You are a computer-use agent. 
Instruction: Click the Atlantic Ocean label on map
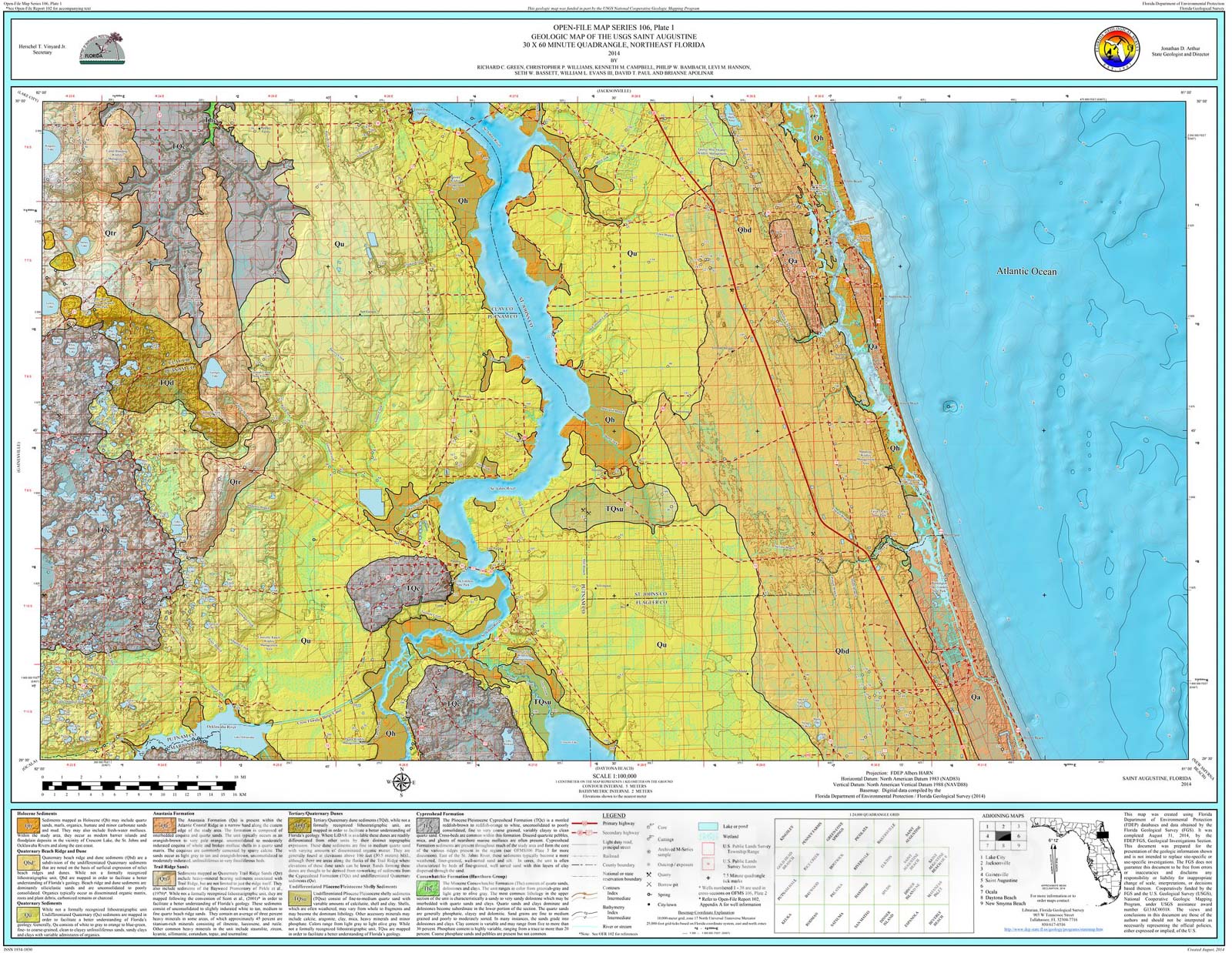pyautogui.click(x=1026, y=271)
